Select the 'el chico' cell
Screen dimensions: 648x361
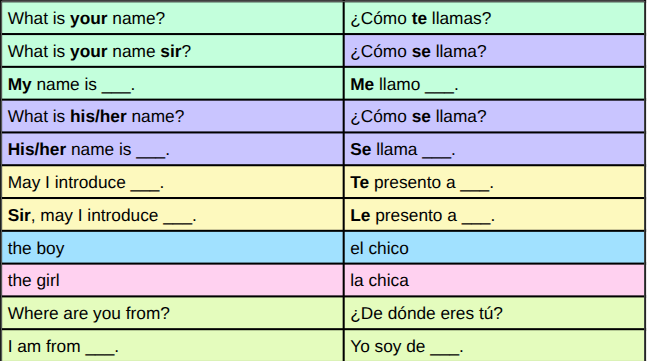(x=494, y=248)
